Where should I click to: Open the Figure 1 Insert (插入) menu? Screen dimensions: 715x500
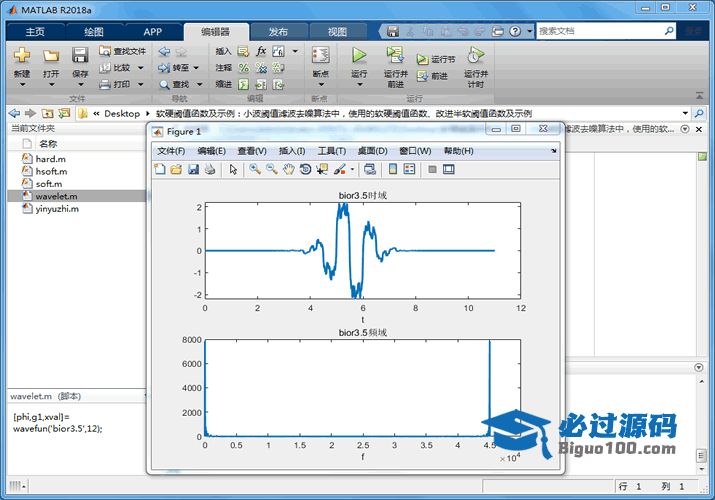pos(292,151)
